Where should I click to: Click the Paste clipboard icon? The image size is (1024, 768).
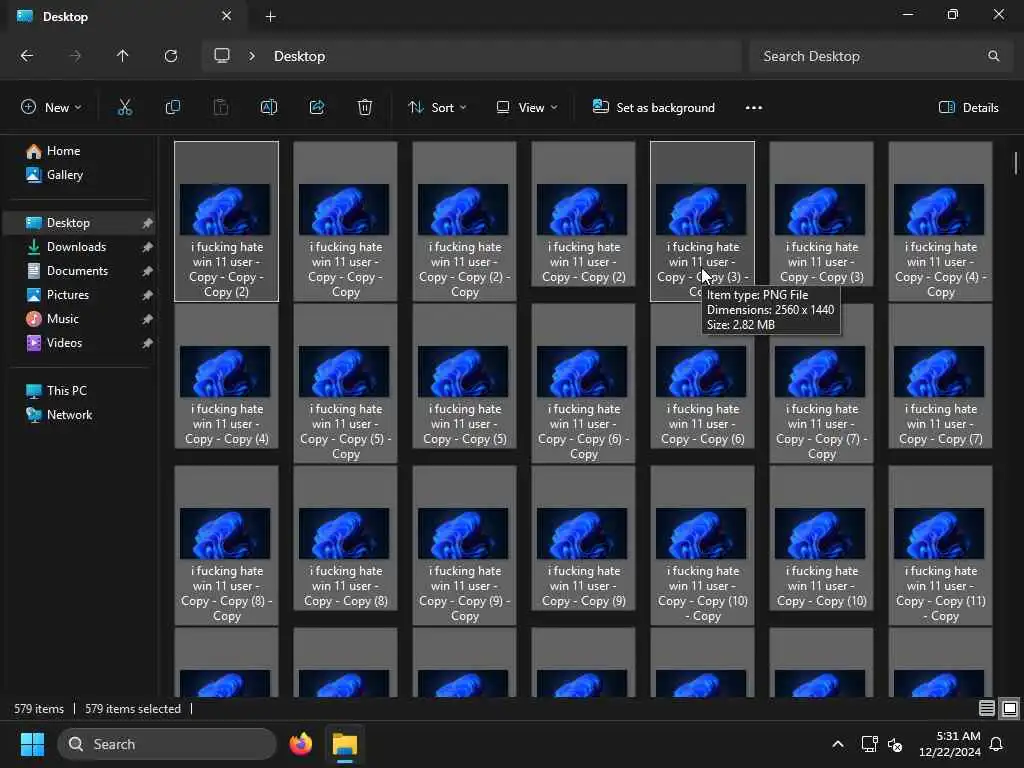(221, 108)
